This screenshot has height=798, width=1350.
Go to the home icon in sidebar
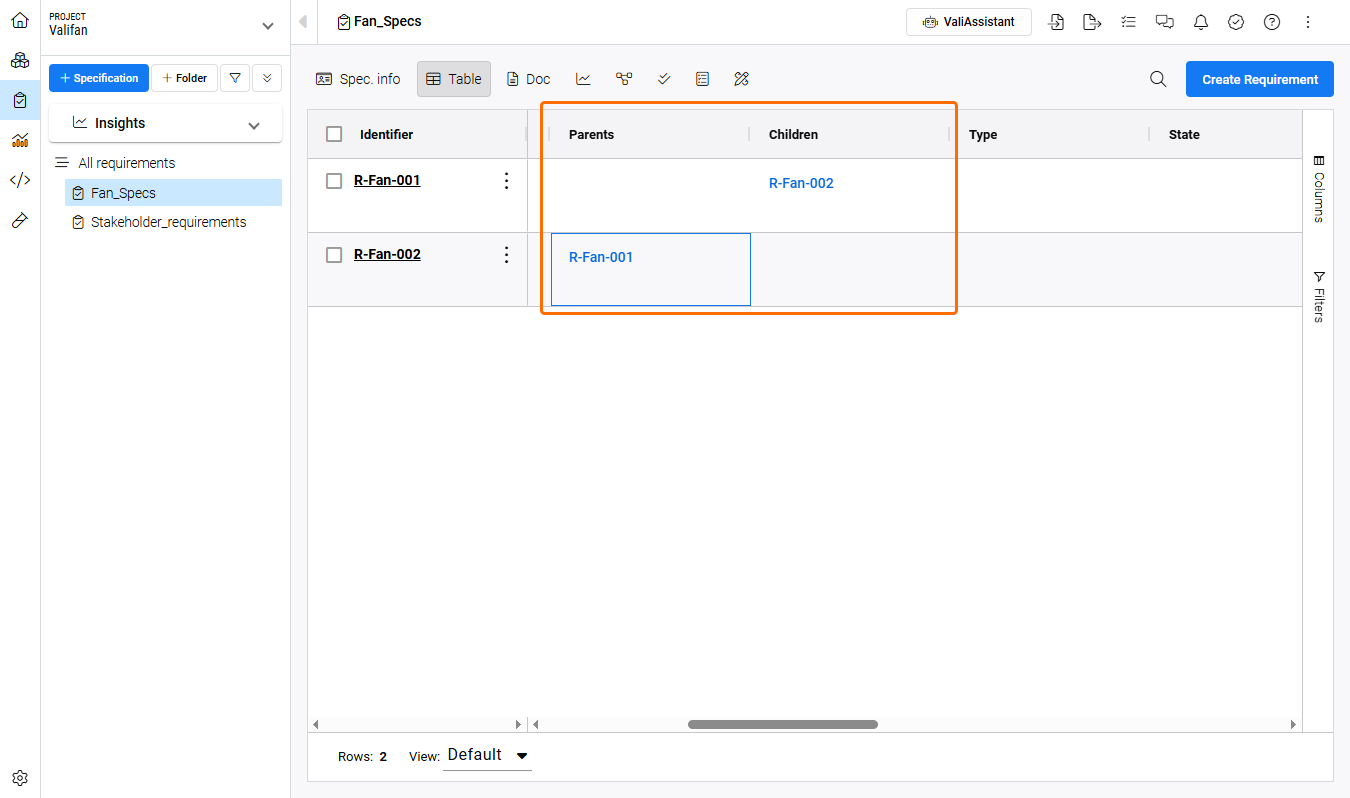[20, 20]
